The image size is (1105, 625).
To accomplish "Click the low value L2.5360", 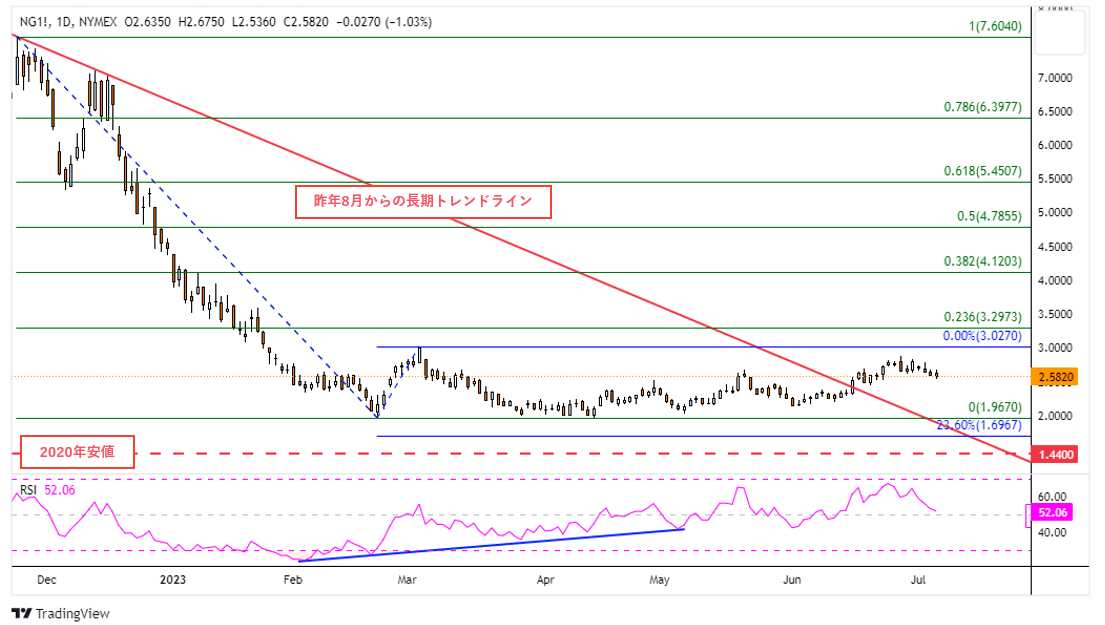I will (254, 22).
